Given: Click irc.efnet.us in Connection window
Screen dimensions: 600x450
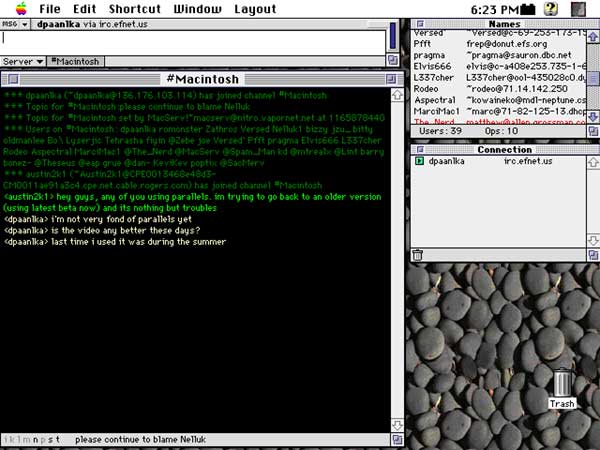Looking at the screenshot, I should coord(528,161).
